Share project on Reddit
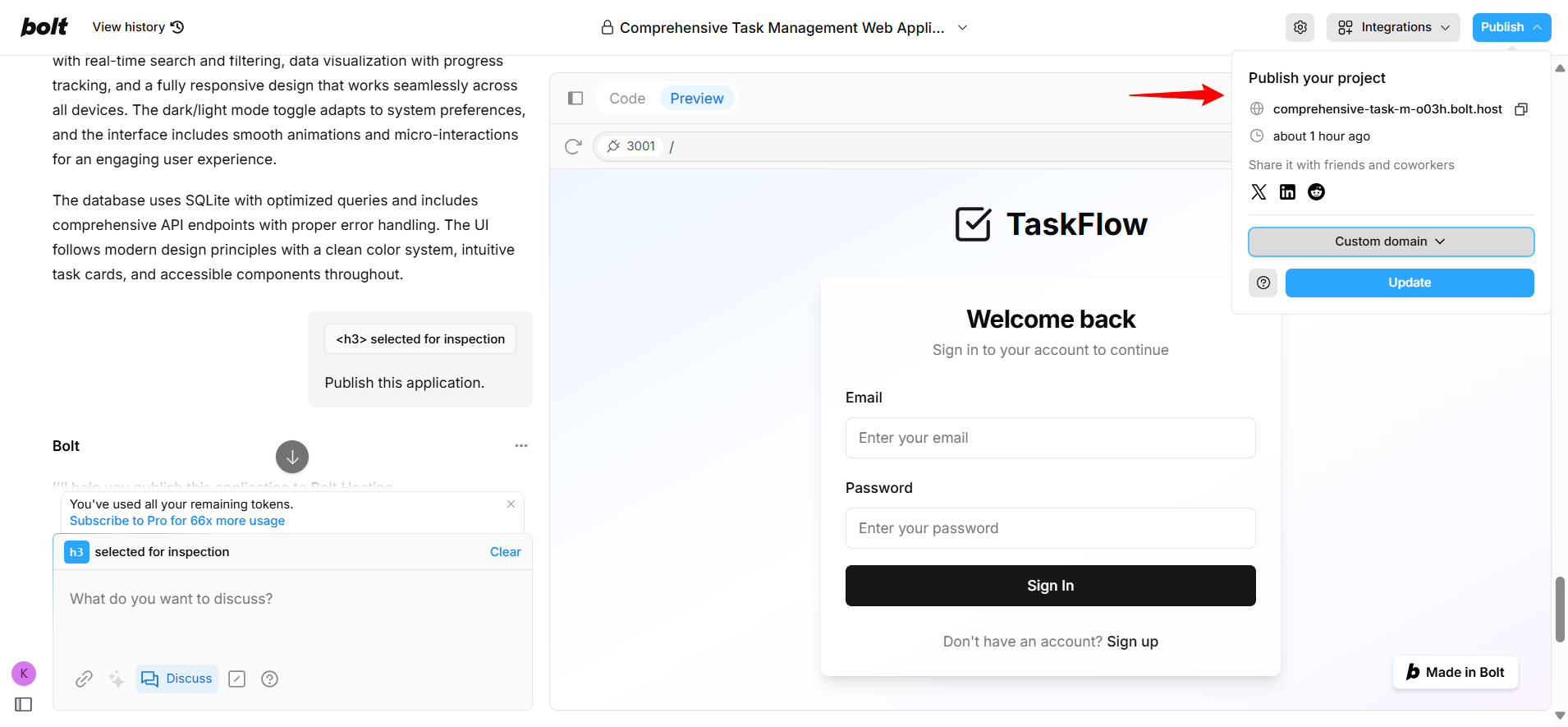The height and width of the screenshot is (727, 1568). pos(1316,192)
